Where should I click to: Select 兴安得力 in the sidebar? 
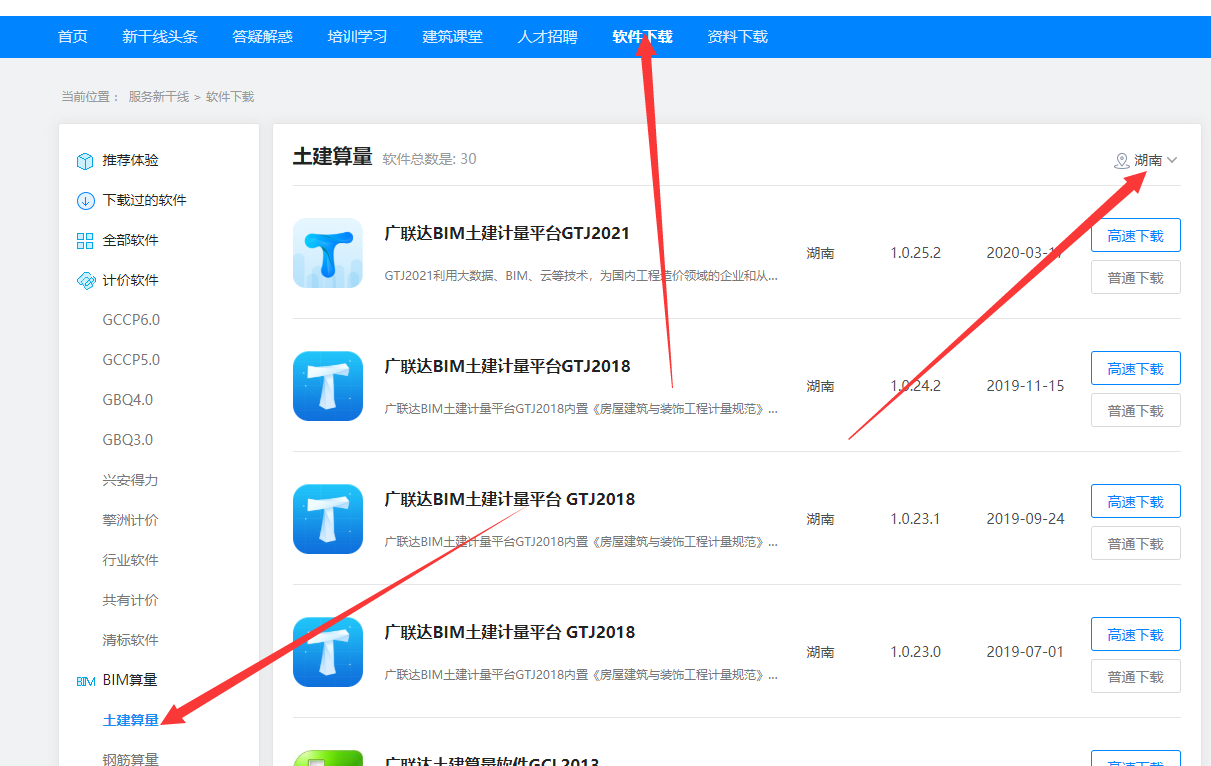130,480
